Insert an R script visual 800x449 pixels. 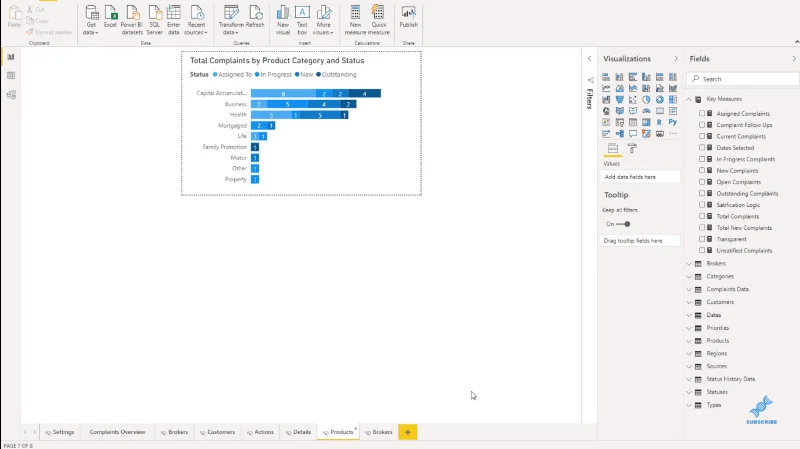pyautogui.click(x=660, y=122)
